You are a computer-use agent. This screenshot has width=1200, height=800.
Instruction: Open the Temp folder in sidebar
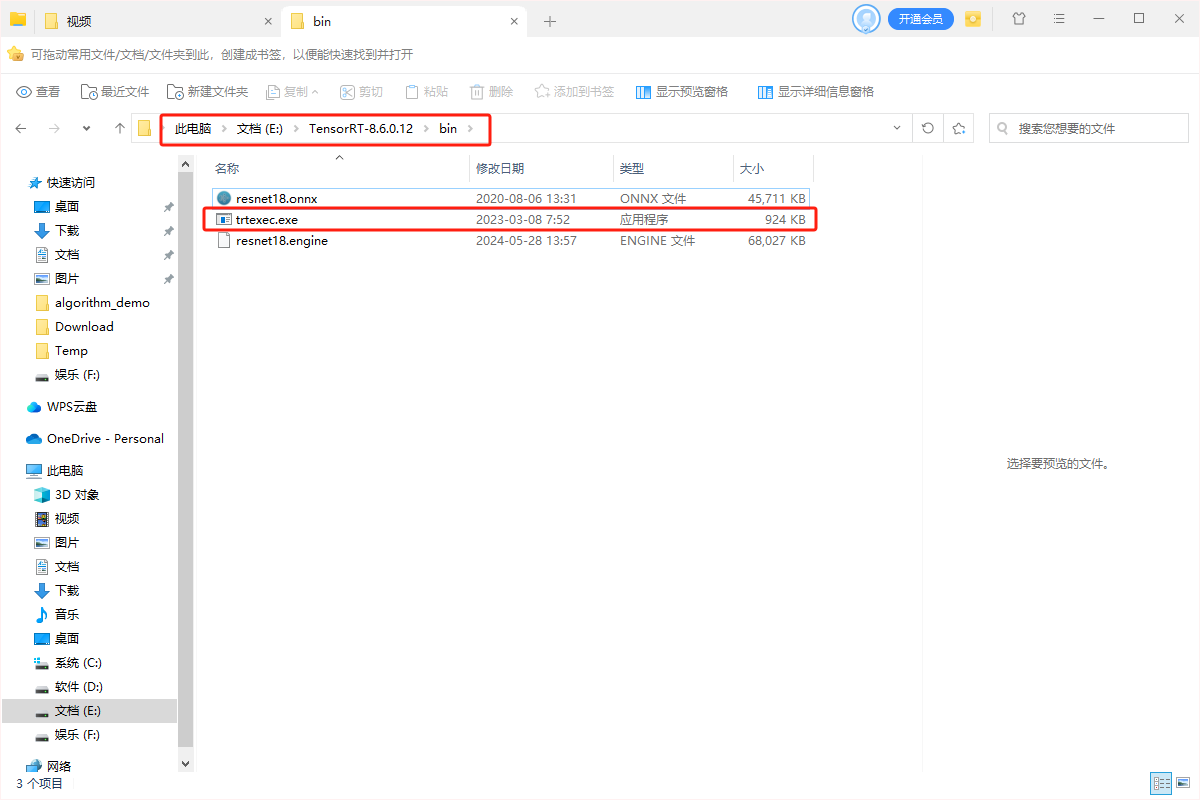[x=71, y=351]
